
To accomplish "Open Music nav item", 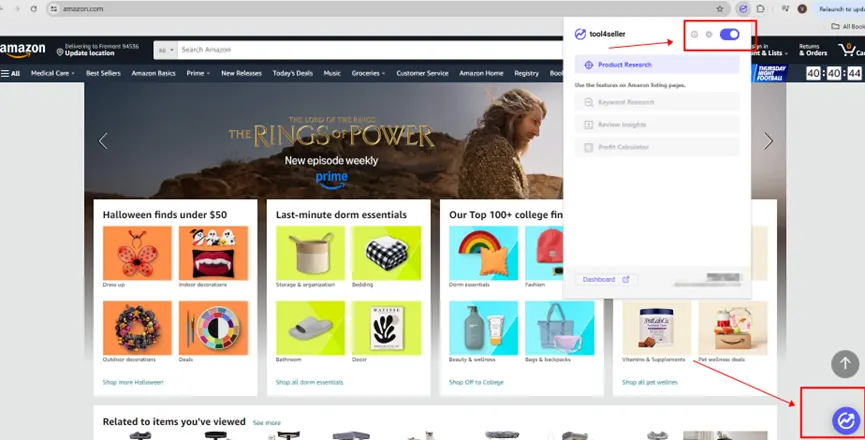I will click(x=332, y=73).
